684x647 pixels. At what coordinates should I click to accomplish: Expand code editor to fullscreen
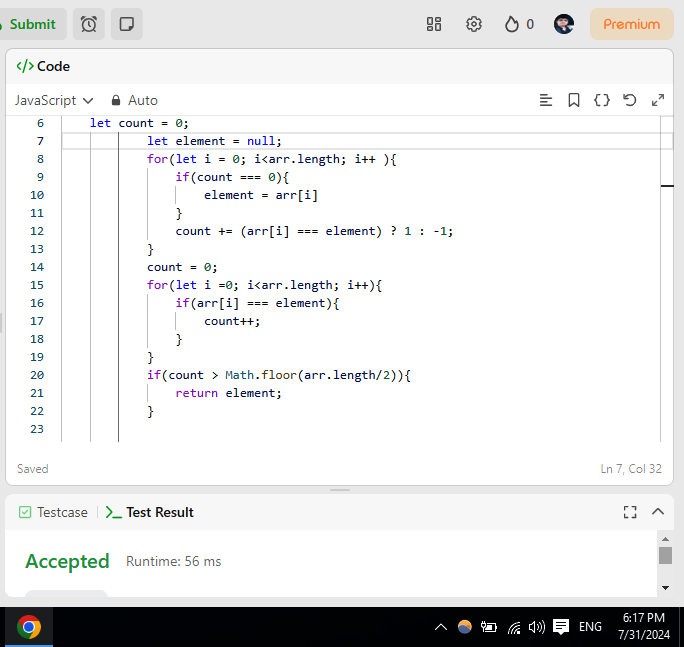click(x=658, y=100)
